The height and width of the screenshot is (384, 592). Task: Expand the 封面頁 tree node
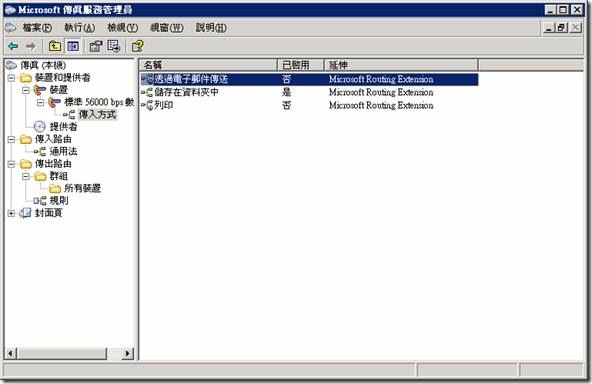[11, 213]
